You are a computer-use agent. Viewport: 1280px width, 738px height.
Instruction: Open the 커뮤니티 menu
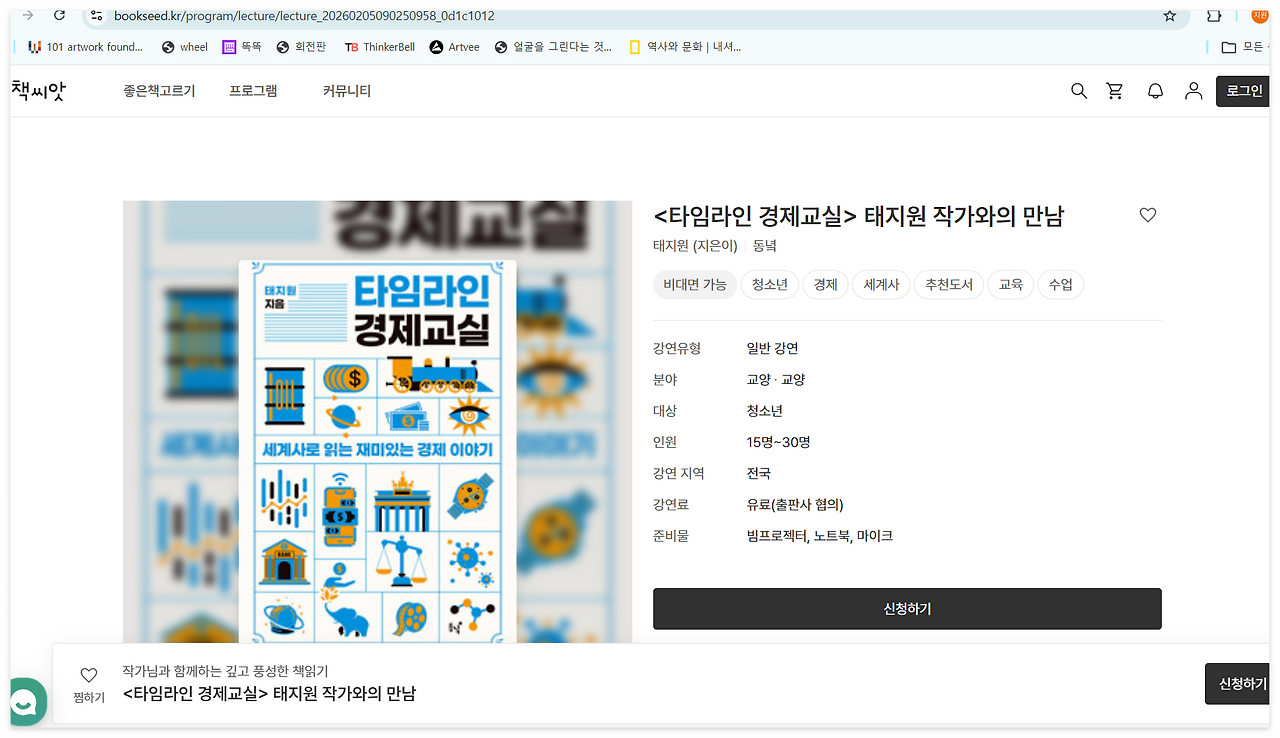click(x=347, y=91)
